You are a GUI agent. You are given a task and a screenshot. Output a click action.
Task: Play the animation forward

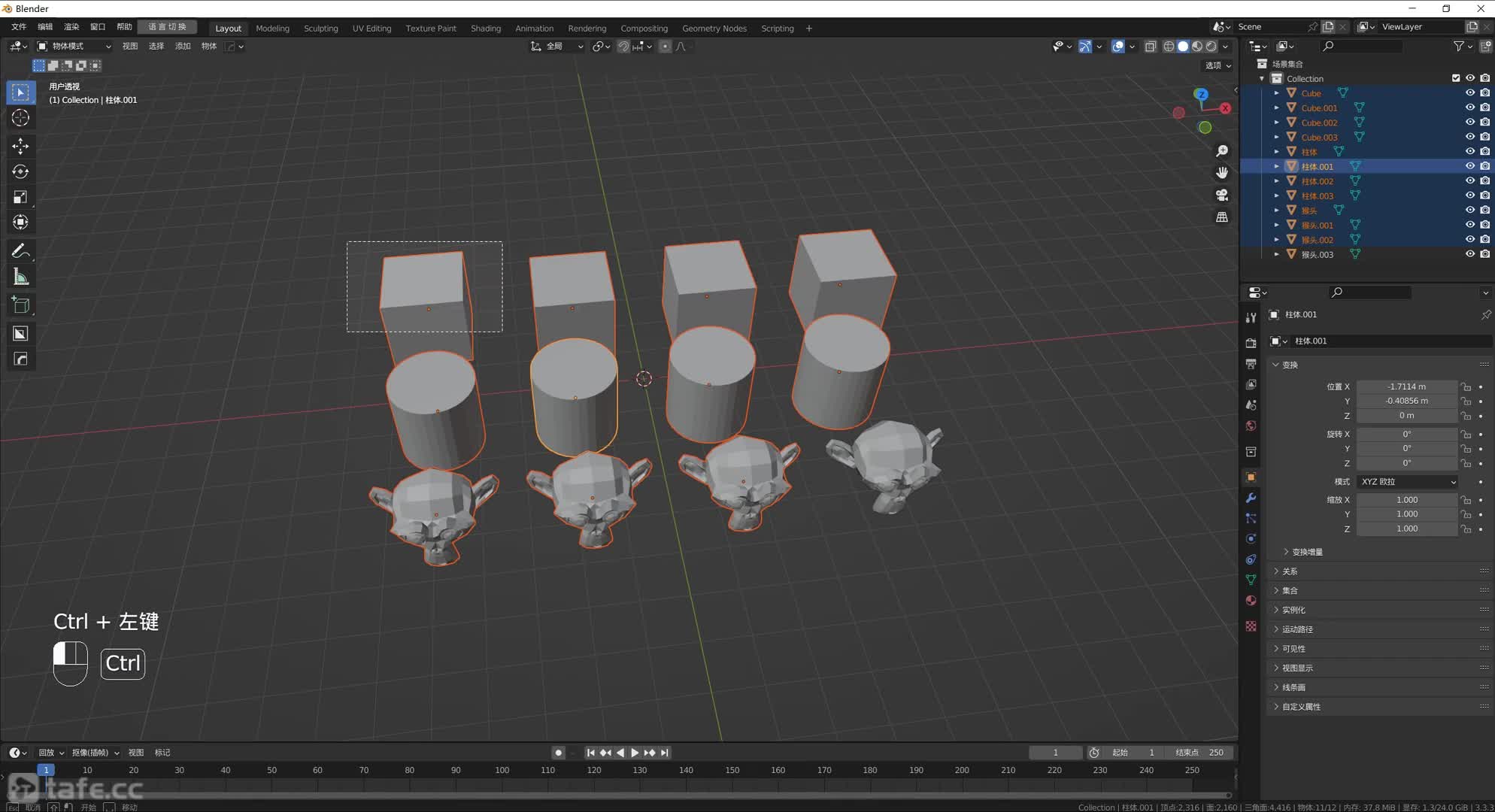click(635, 753)
